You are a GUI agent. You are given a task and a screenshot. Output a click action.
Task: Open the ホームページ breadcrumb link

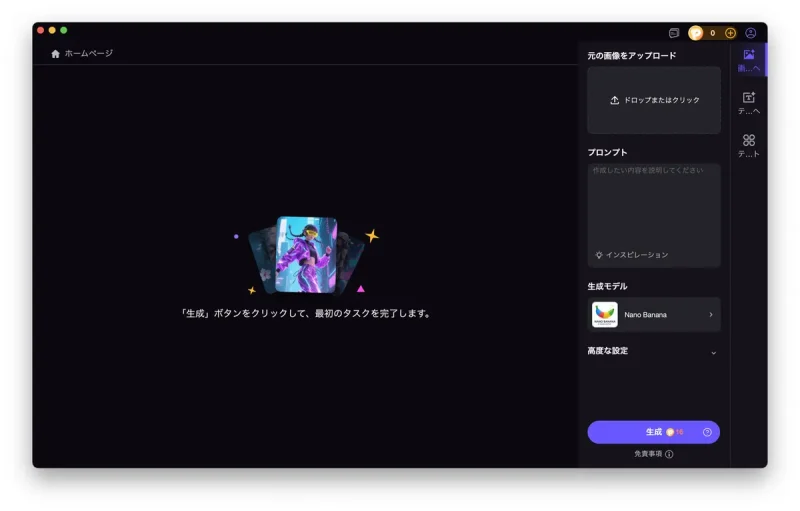coord(88,54)
